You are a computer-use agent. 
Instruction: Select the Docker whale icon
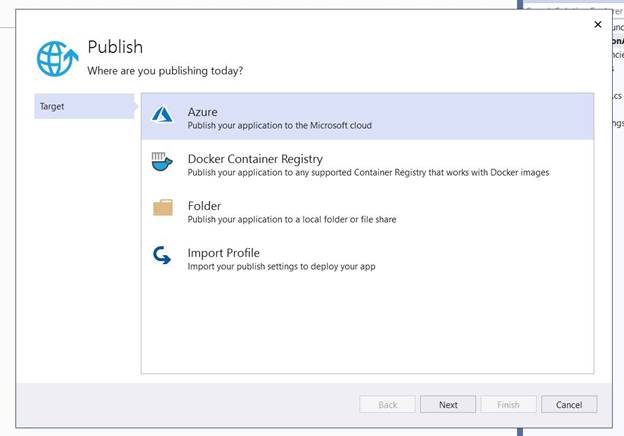click(162, 162)
